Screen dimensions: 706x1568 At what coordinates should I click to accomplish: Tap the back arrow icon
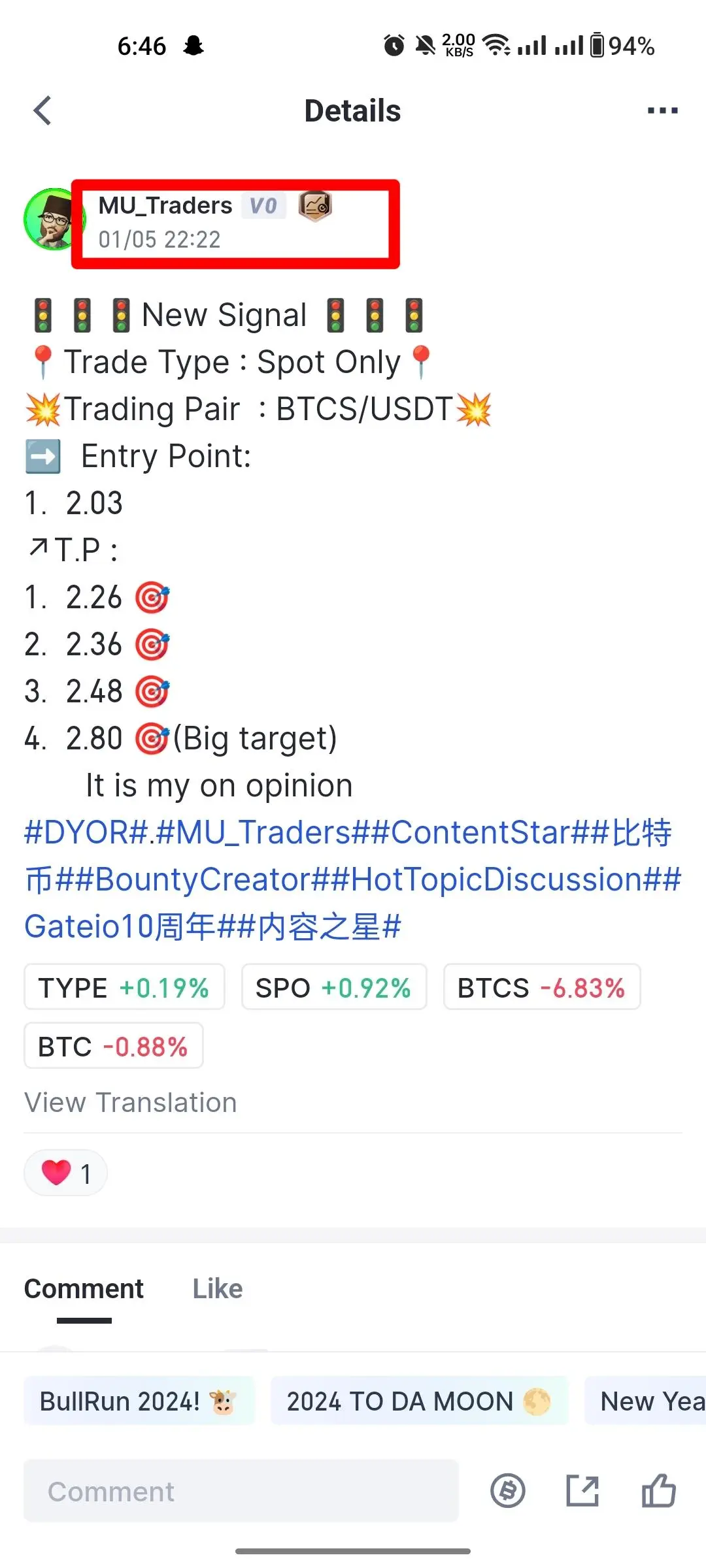click(42, 110)
